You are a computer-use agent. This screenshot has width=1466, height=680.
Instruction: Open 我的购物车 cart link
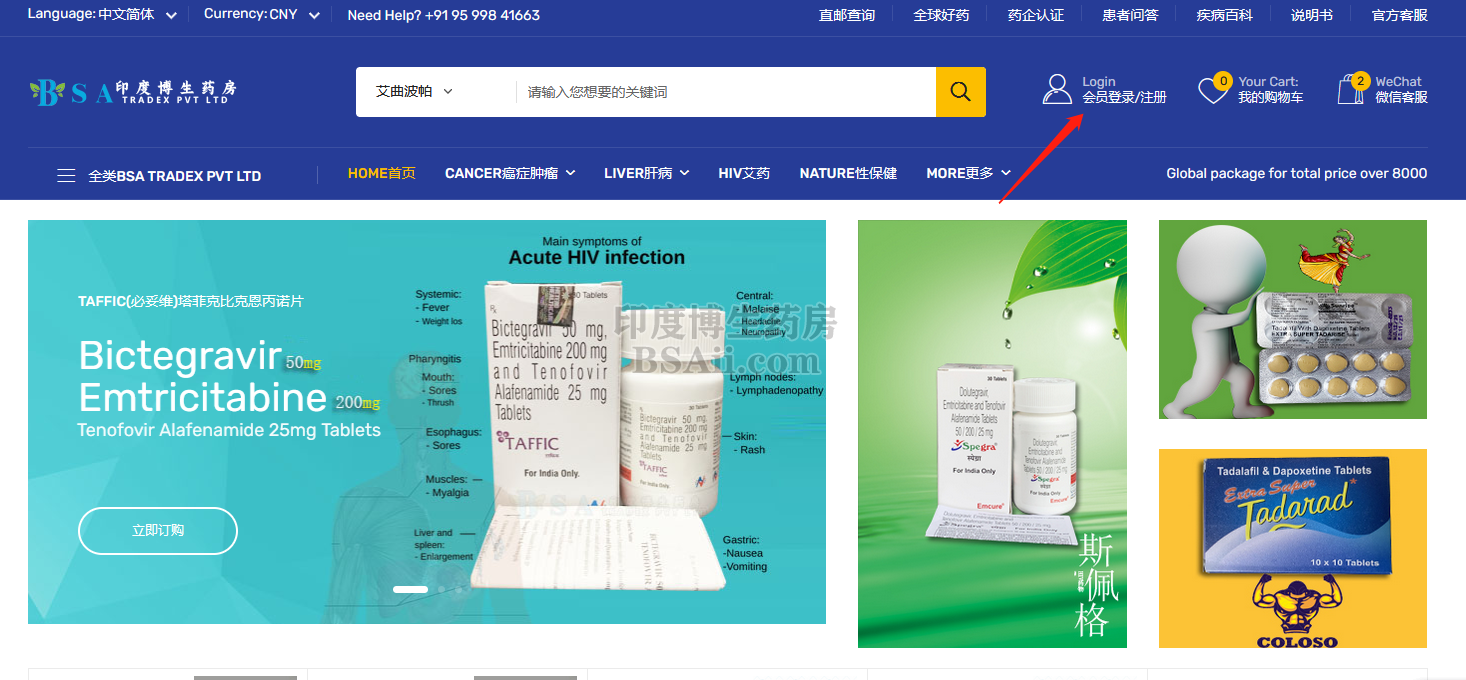pyautogui.click(x=1271, y=98)
